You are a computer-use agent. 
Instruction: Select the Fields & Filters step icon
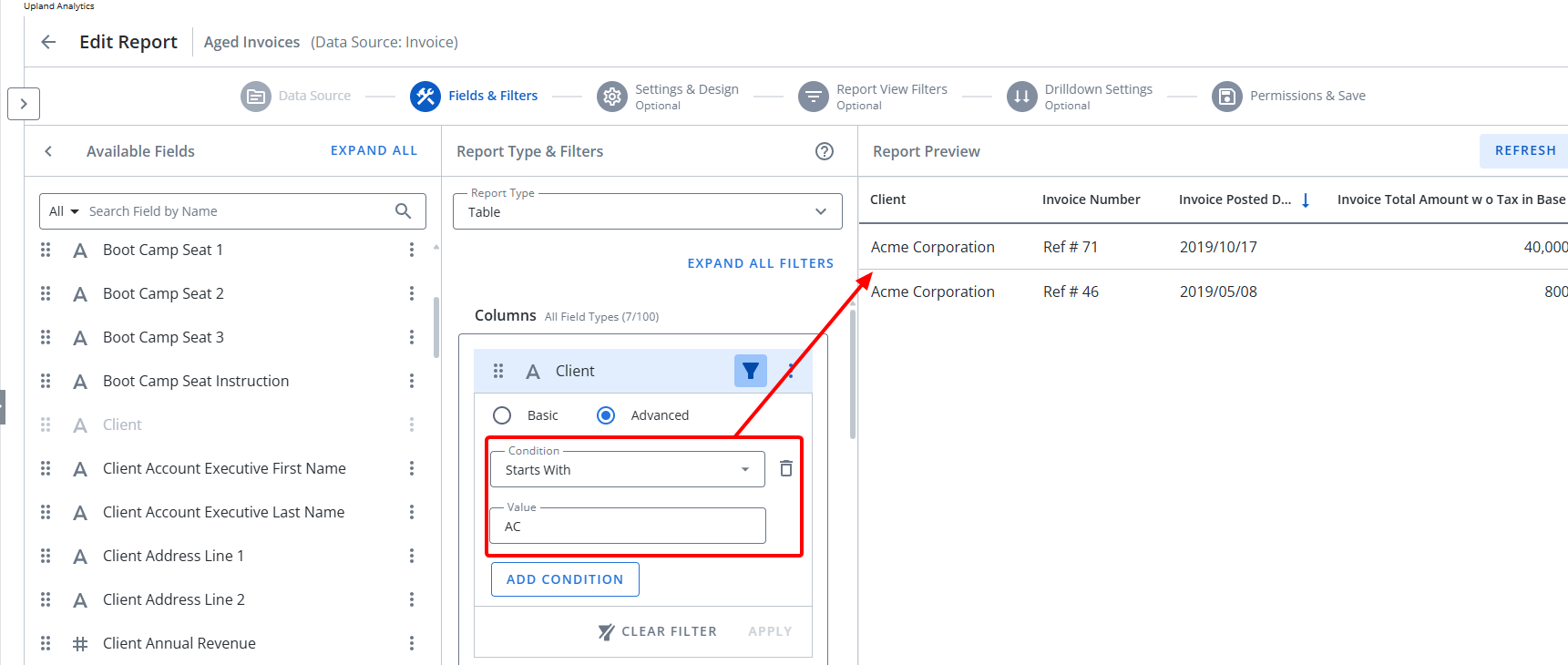point(425,96)
